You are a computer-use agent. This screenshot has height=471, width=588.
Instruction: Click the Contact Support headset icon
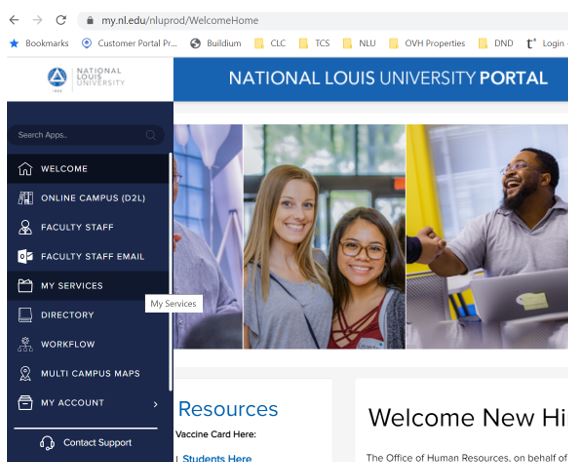[47, 443]
